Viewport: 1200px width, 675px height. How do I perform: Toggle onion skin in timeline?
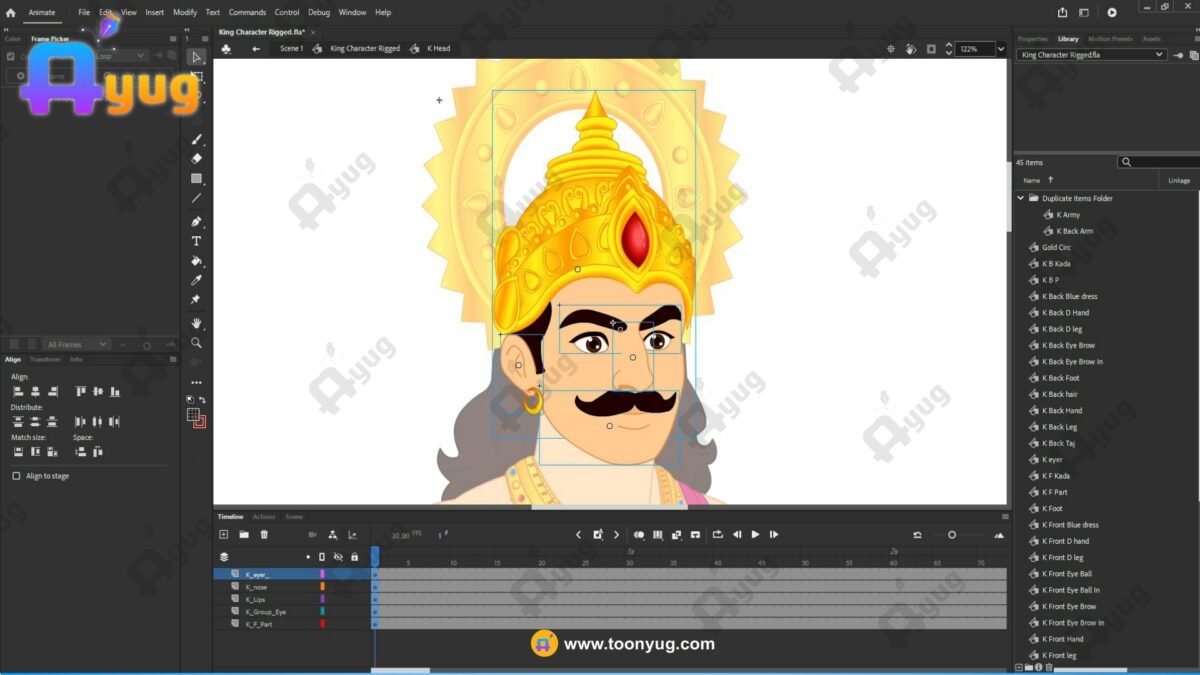639,535
